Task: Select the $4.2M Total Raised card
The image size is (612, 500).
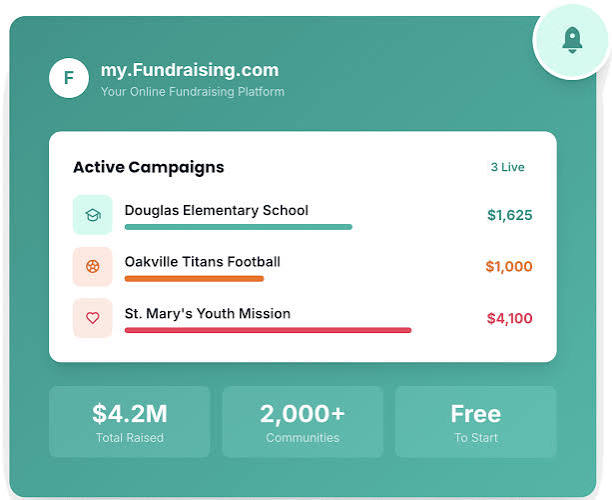Action: click(x=130, y=422)
